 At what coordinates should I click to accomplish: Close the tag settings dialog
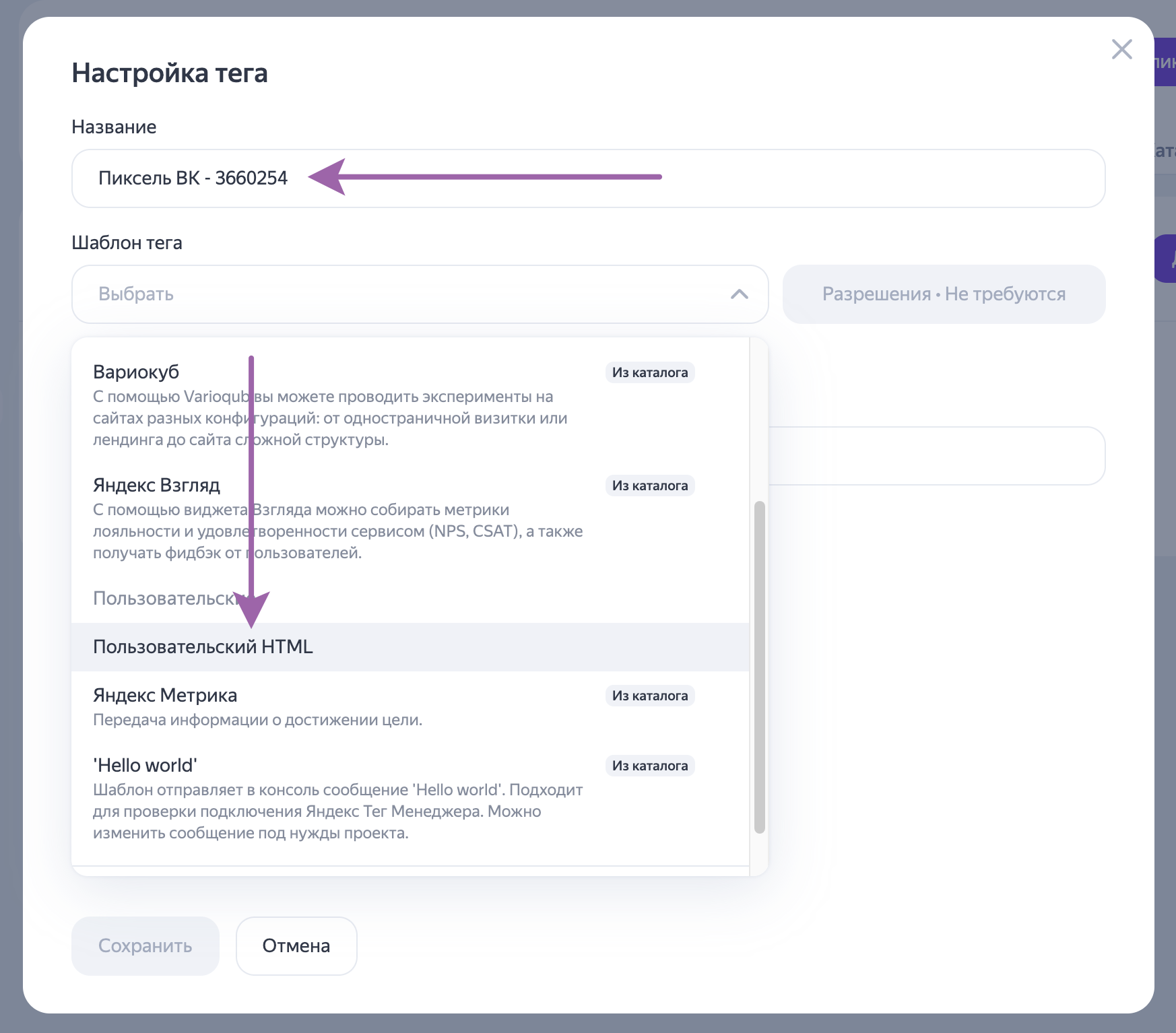pos(1121,49)
